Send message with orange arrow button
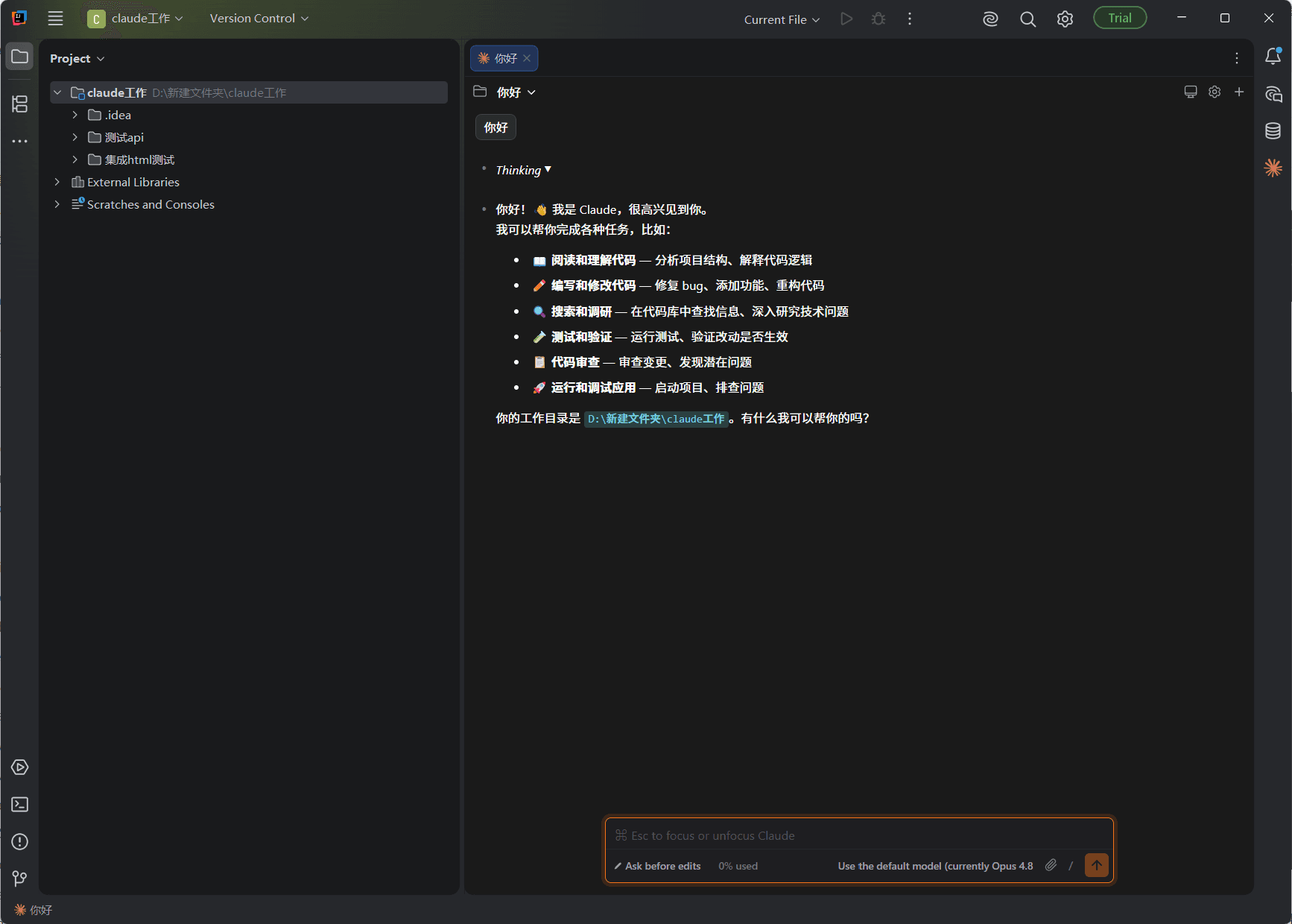 (1097, 865)
